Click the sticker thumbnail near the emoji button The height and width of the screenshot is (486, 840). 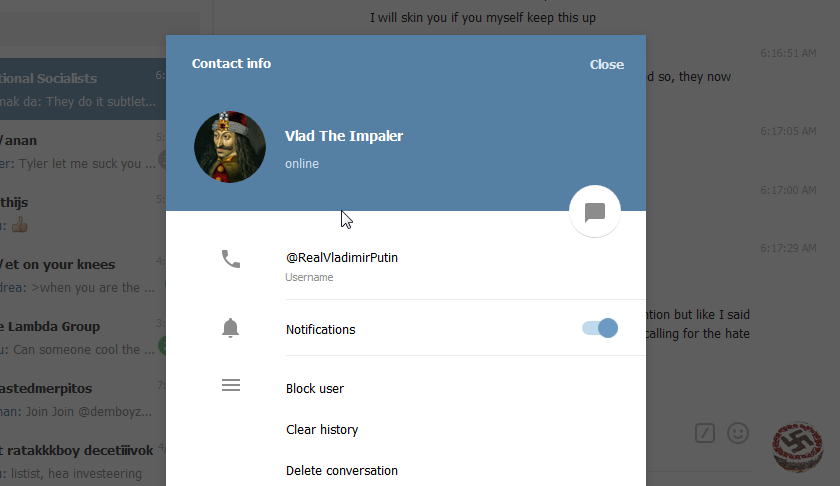click(797, 446)
